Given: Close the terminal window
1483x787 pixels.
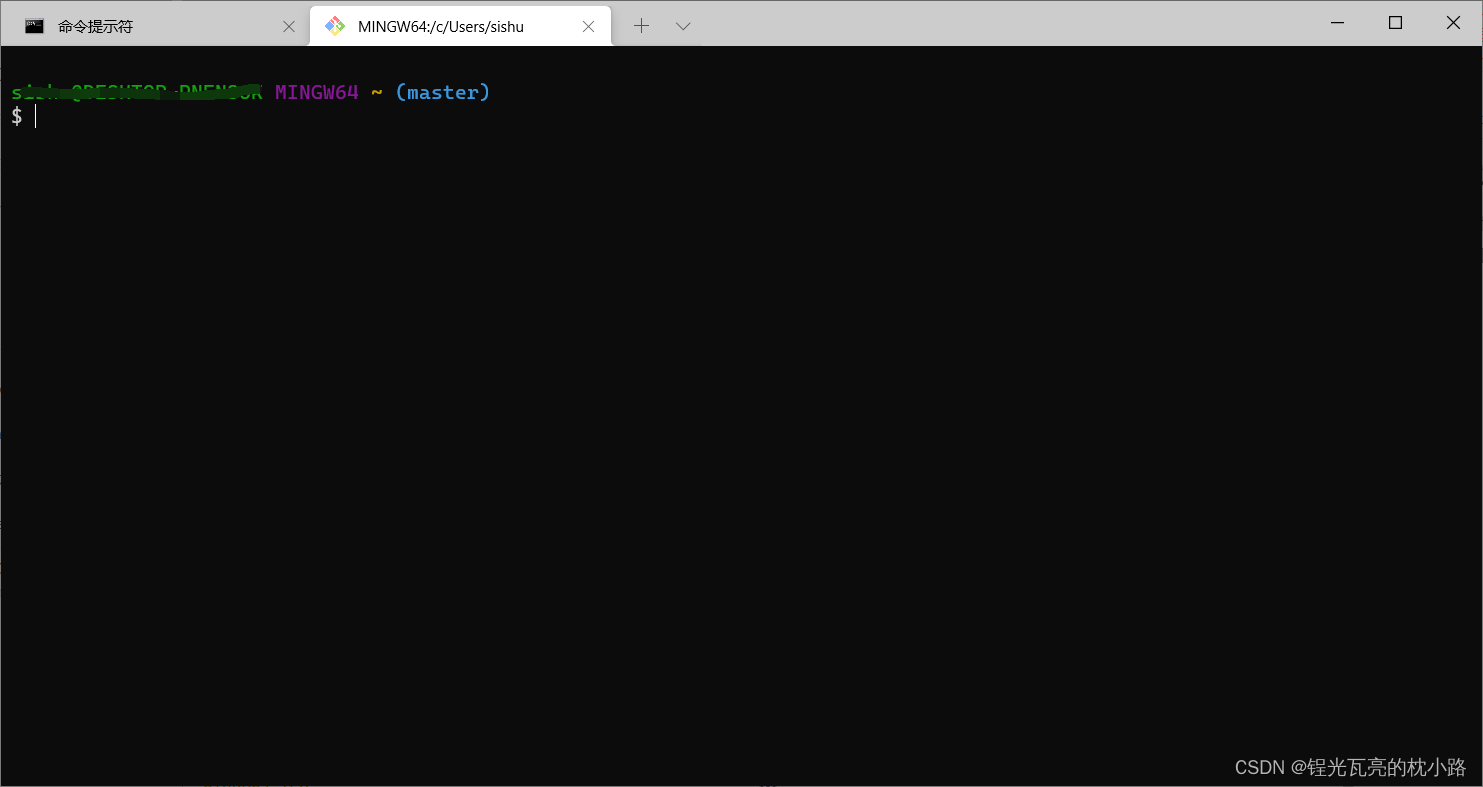Looking at the screenshot, I should click(1453, 22).
